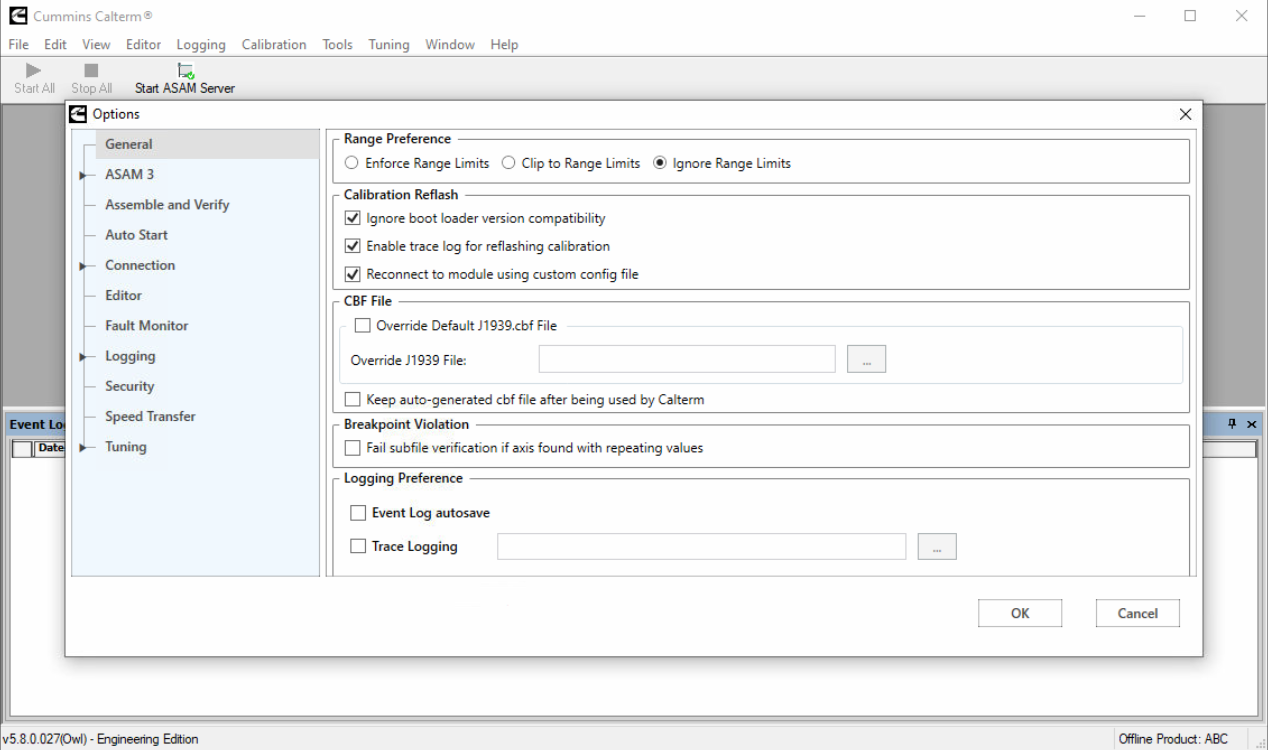
Task: Open the Tuning menu
Action: tap(388, 44)
